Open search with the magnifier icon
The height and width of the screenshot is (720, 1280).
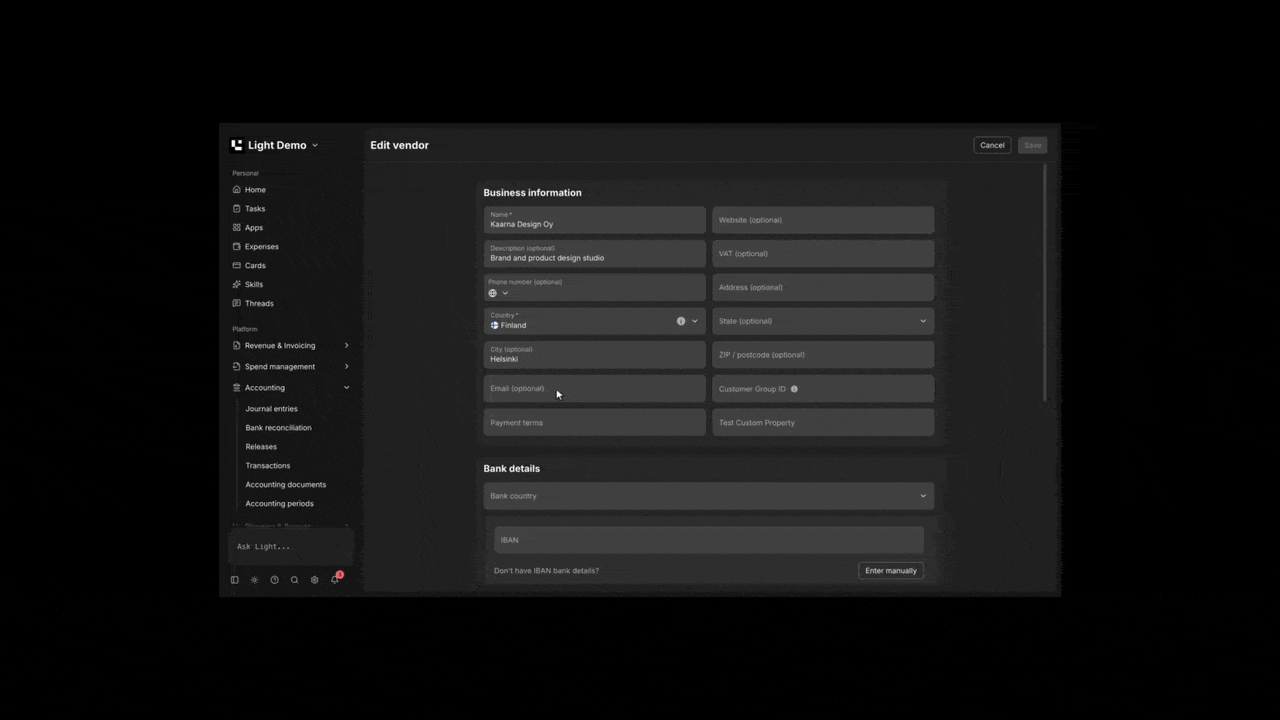294,580
